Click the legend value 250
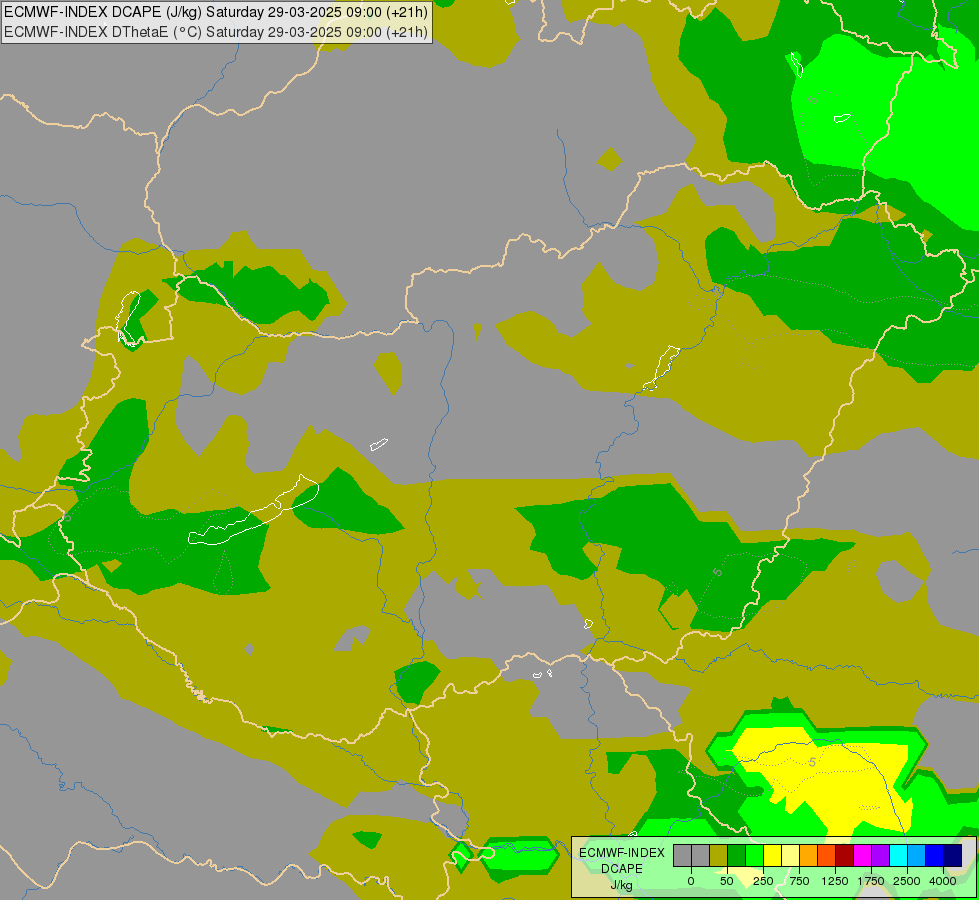This screenshot has width=979, height=900. coord(763,881)
